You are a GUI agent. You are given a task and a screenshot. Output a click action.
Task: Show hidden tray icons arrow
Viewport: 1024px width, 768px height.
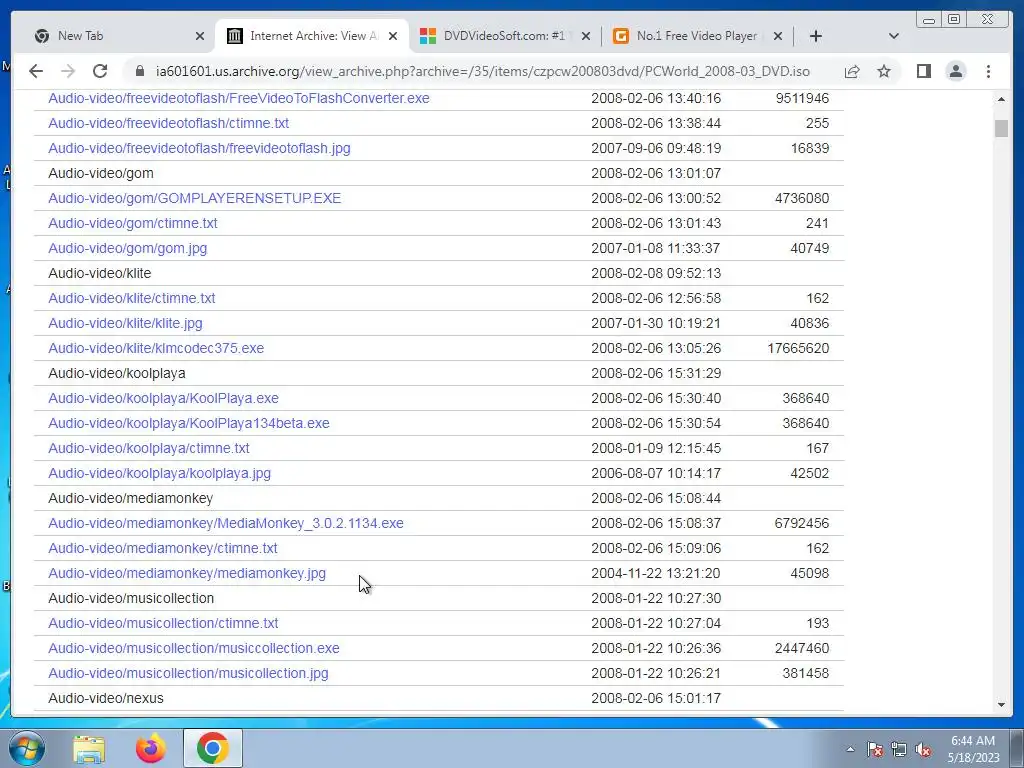[x=850, y=750]
